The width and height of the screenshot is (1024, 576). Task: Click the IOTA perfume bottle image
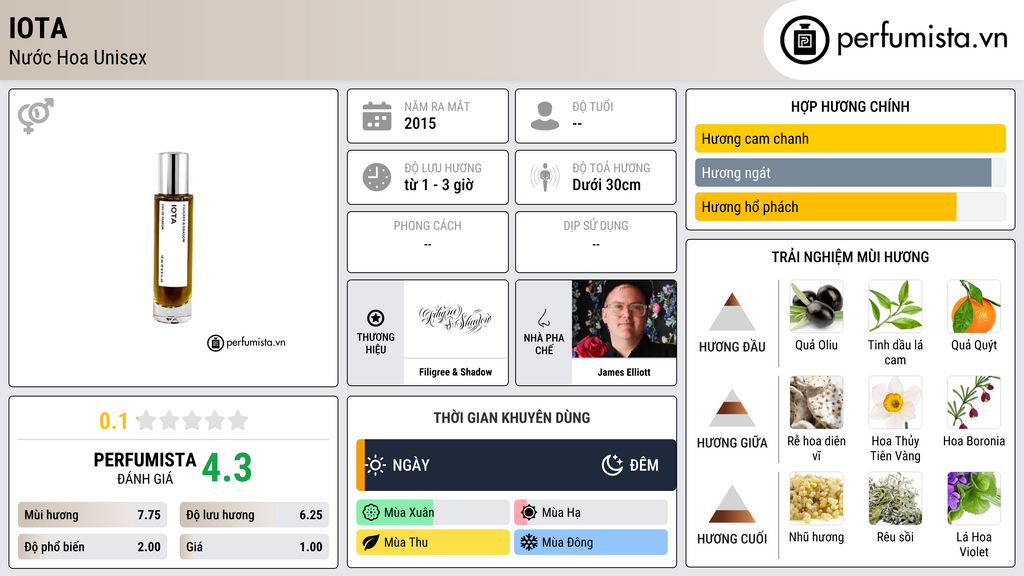pos(174,237)
